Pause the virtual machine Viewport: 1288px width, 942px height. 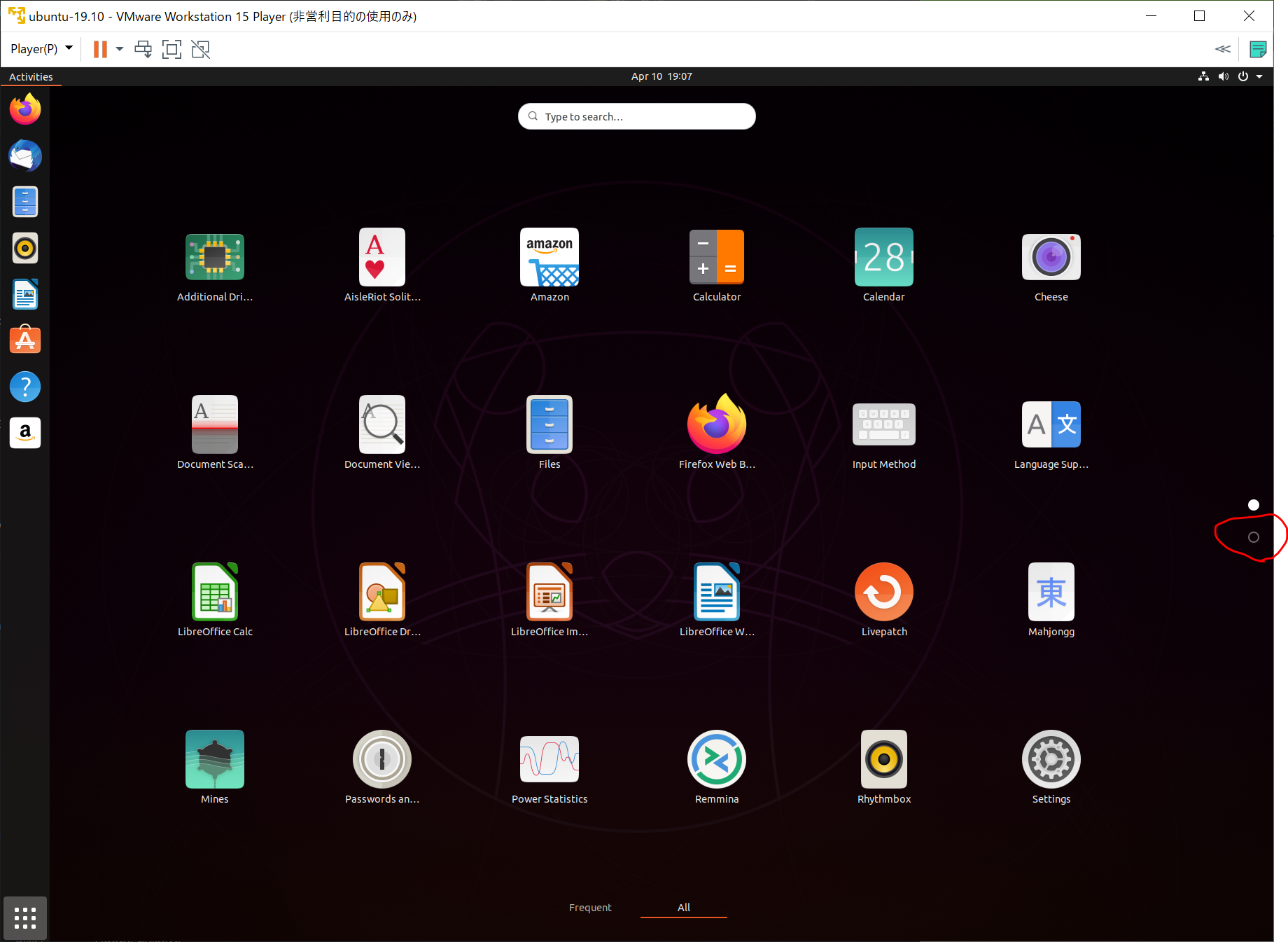pyautogui.click(x=100, y=49)
